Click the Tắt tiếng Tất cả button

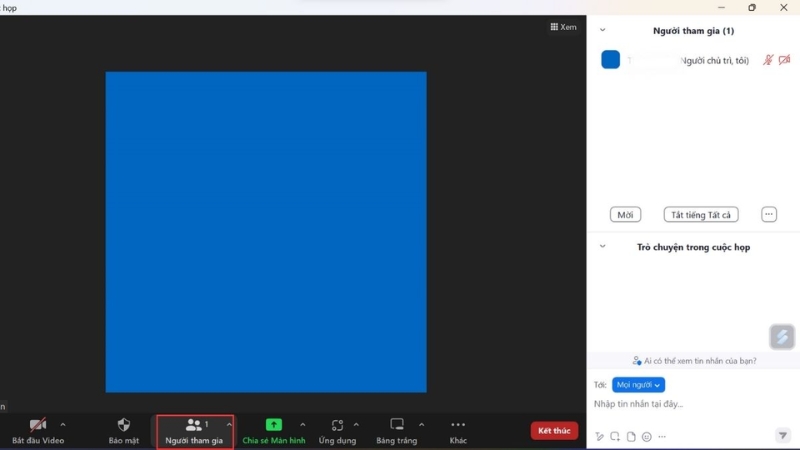point(701,215)
